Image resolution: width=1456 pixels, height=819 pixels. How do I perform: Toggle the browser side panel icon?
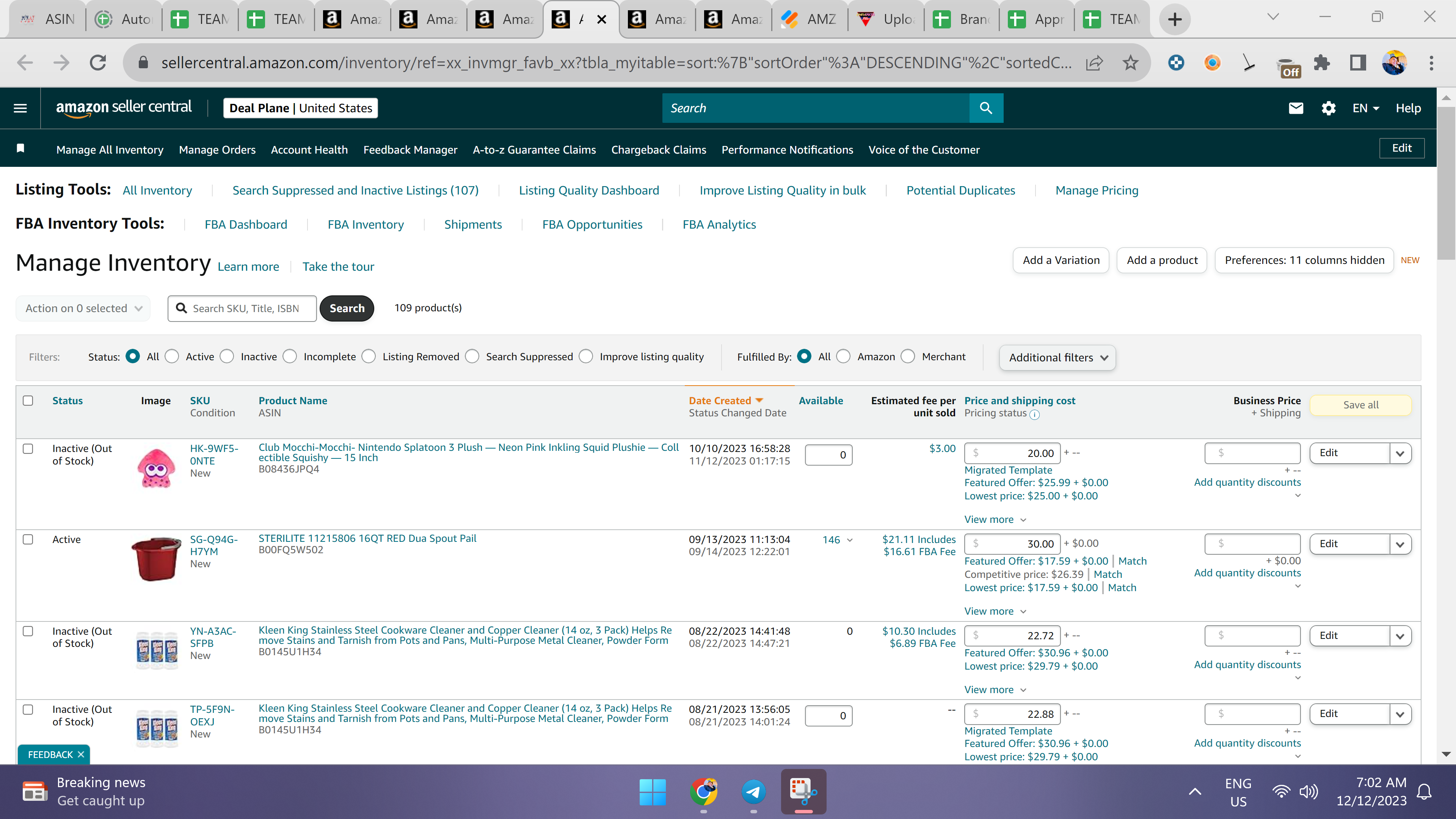[1358, 63]
